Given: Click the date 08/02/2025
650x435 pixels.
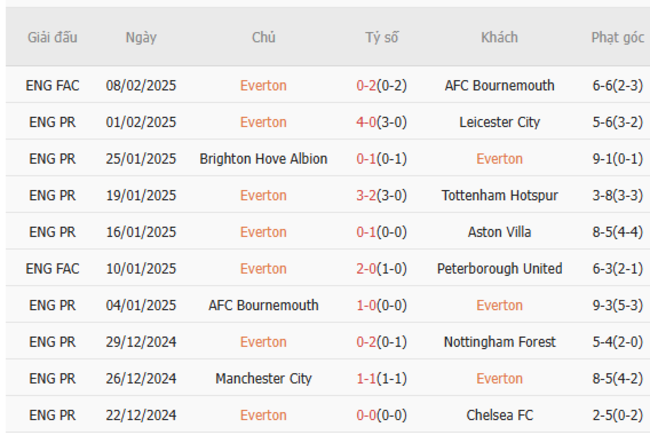Looking at the screenshot, I should [x=141, y=85].
